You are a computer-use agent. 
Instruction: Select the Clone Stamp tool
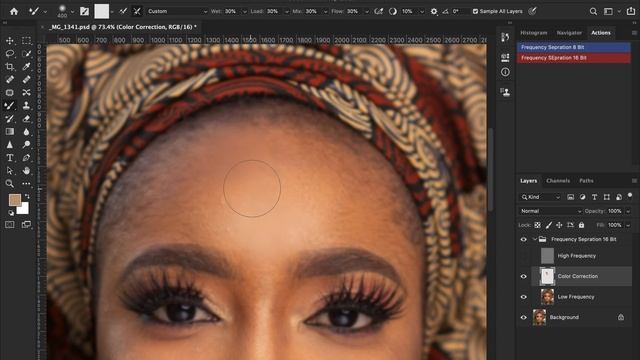coord(27,106)
